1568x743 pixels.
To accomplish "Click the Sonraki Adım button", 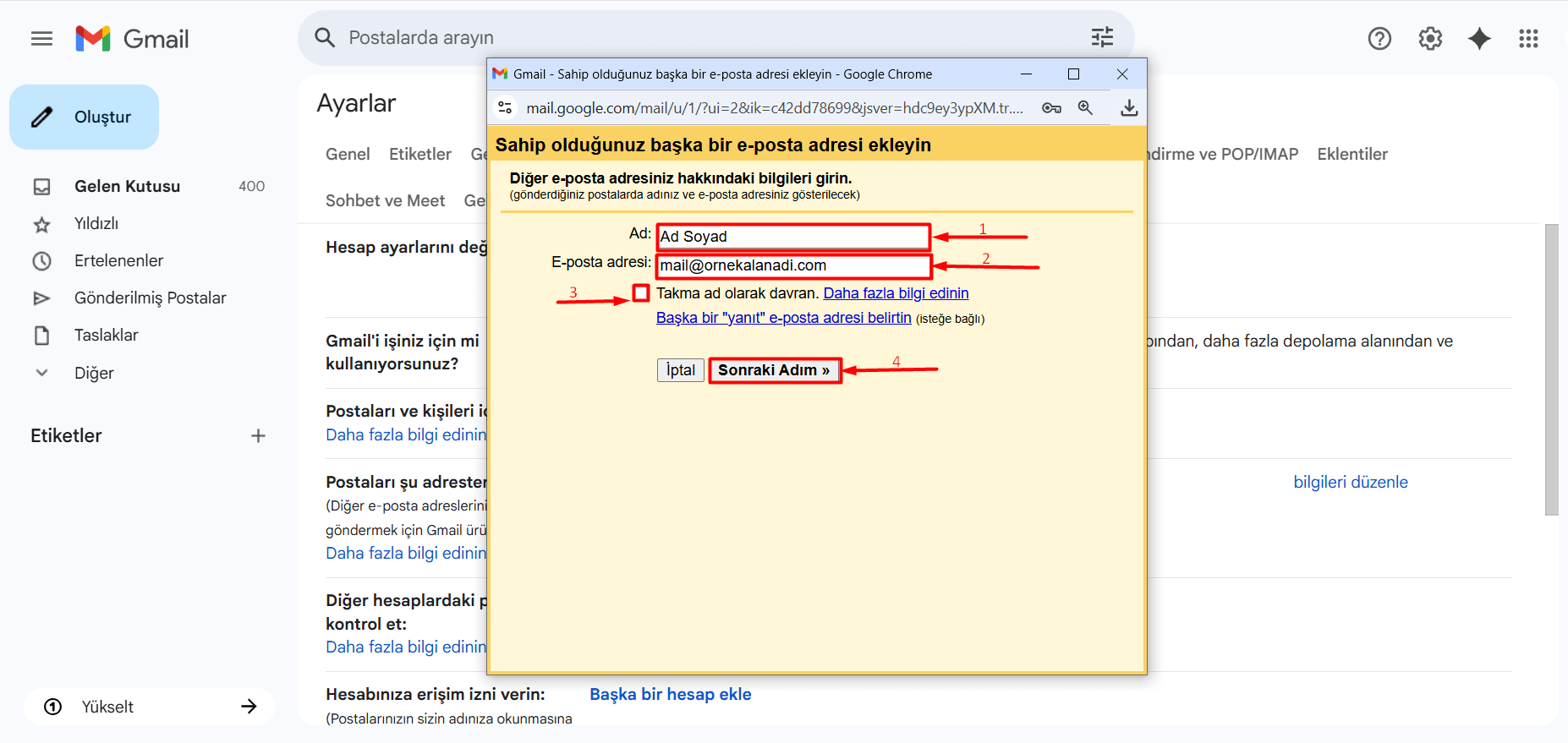I will tap(774, 370).
